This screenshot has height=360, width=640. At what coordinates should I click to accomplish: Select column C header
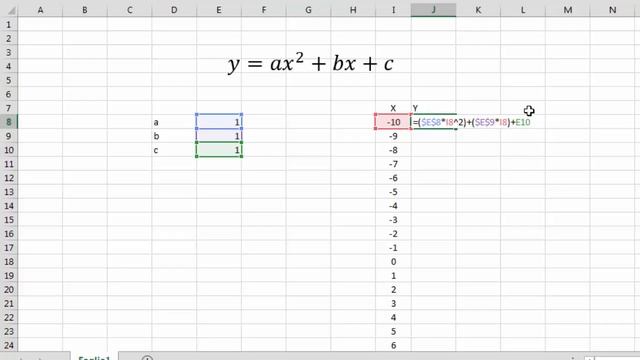(x=129, y=10)
